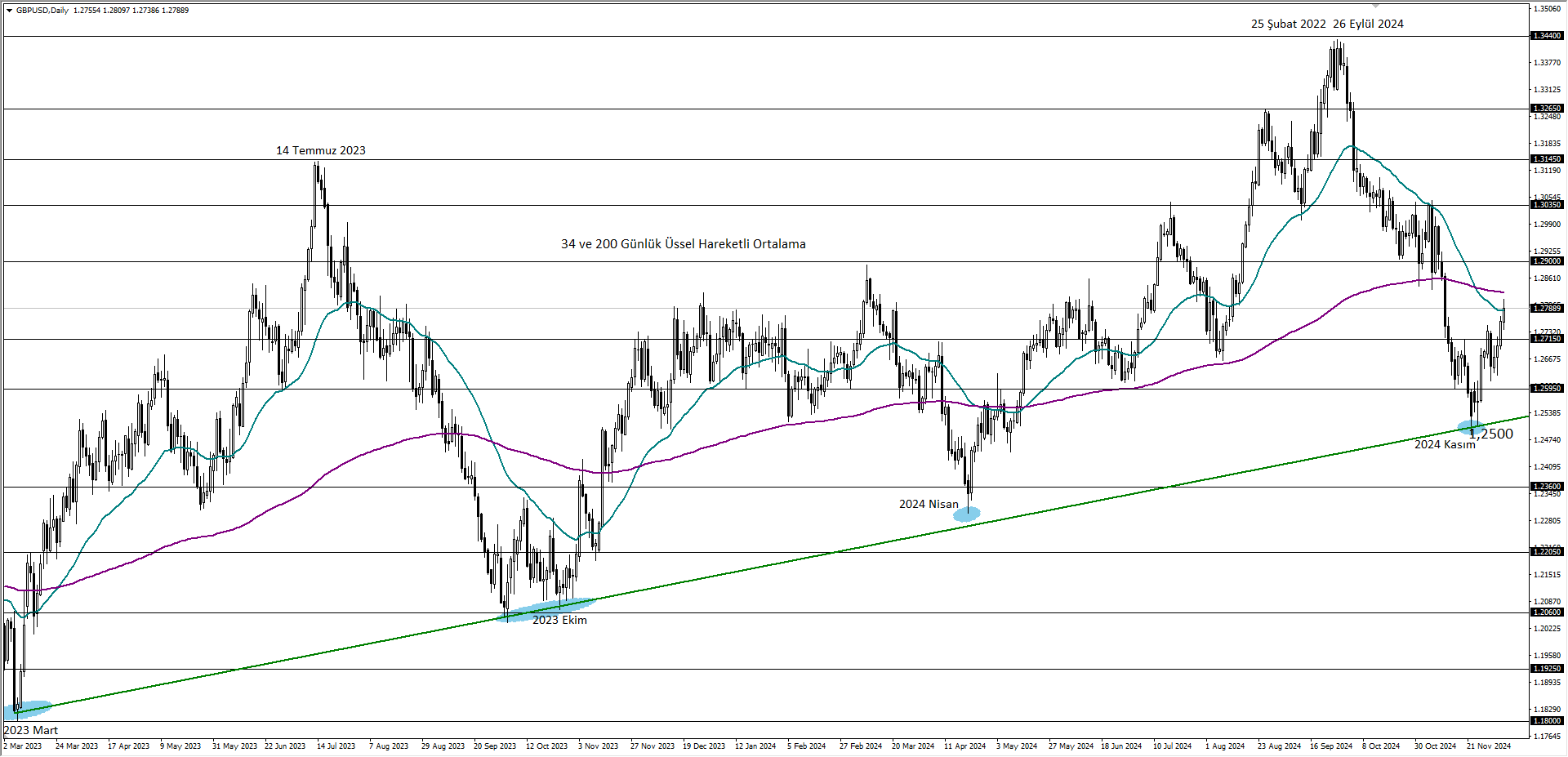Screen dimensions: 1568x757
Task: Click the 1.35060 value on price scale
Action: coord(1547,9)
